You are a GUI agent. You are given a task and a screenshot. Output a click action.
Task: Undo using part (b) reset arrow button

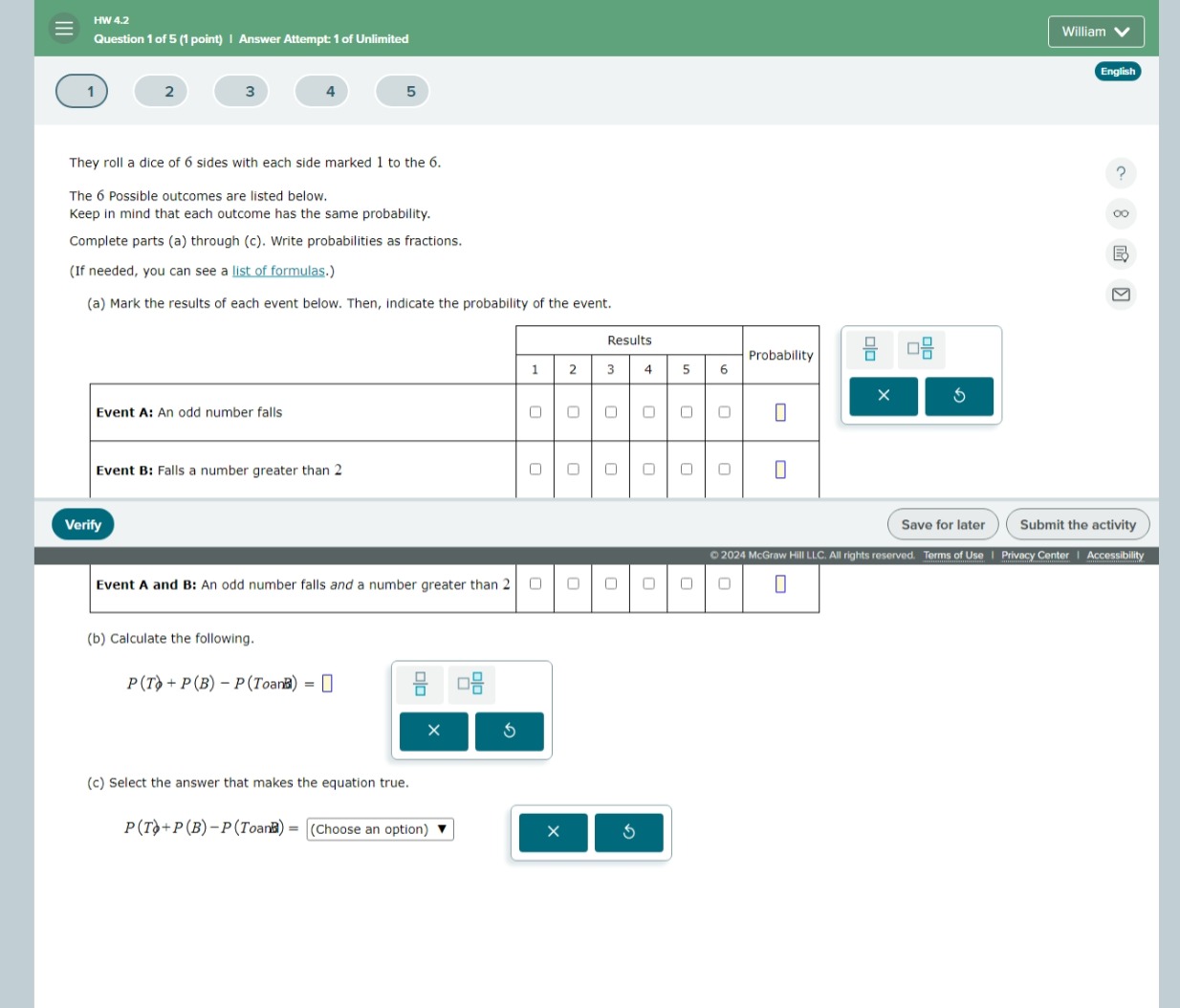tap(510, 732)
